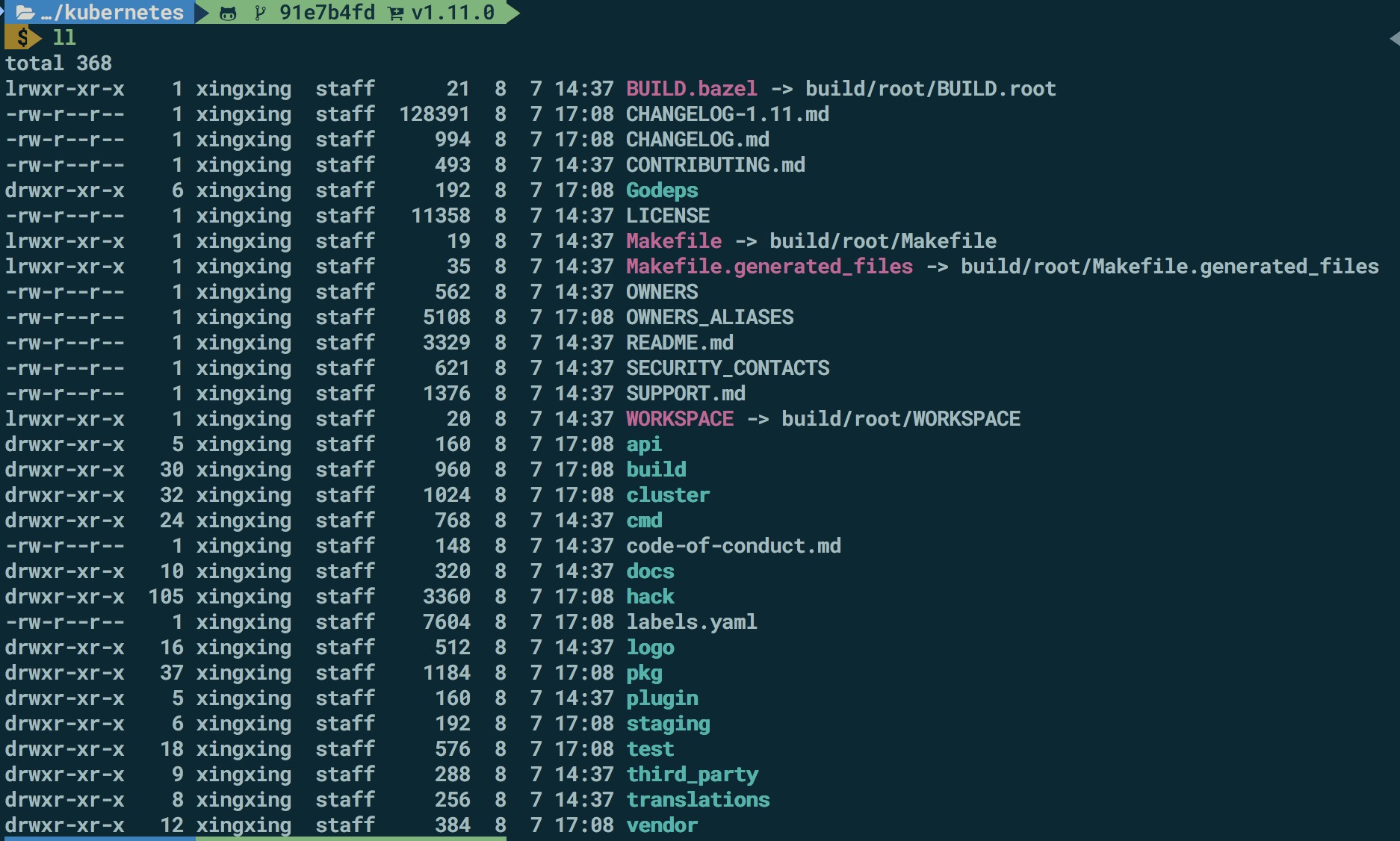Click the SUPPORT.md file name
The width and height of the screenshot is (1400, 841).
click(686, 393)
